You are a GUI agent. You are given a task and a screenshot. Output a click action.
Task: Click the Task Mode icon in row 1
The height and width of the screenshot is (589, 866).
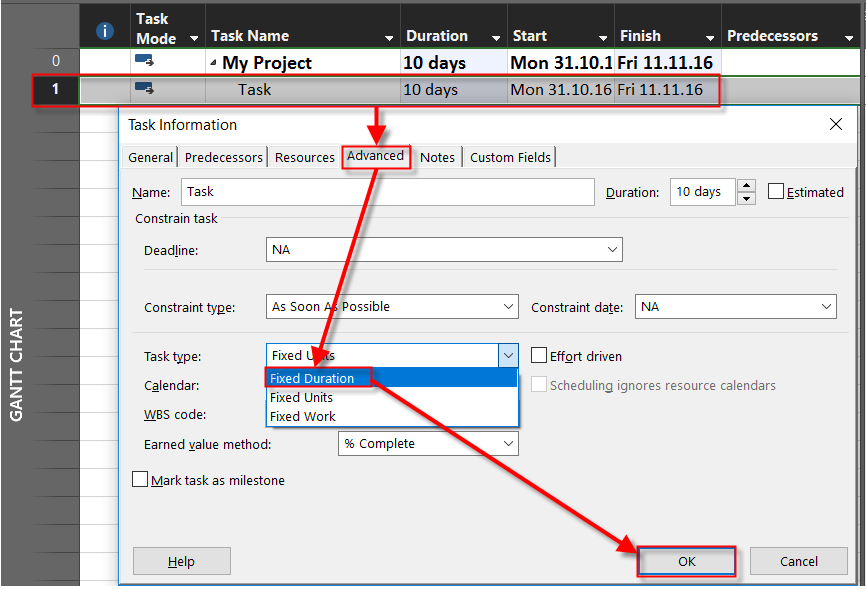(x=144, y=89)
